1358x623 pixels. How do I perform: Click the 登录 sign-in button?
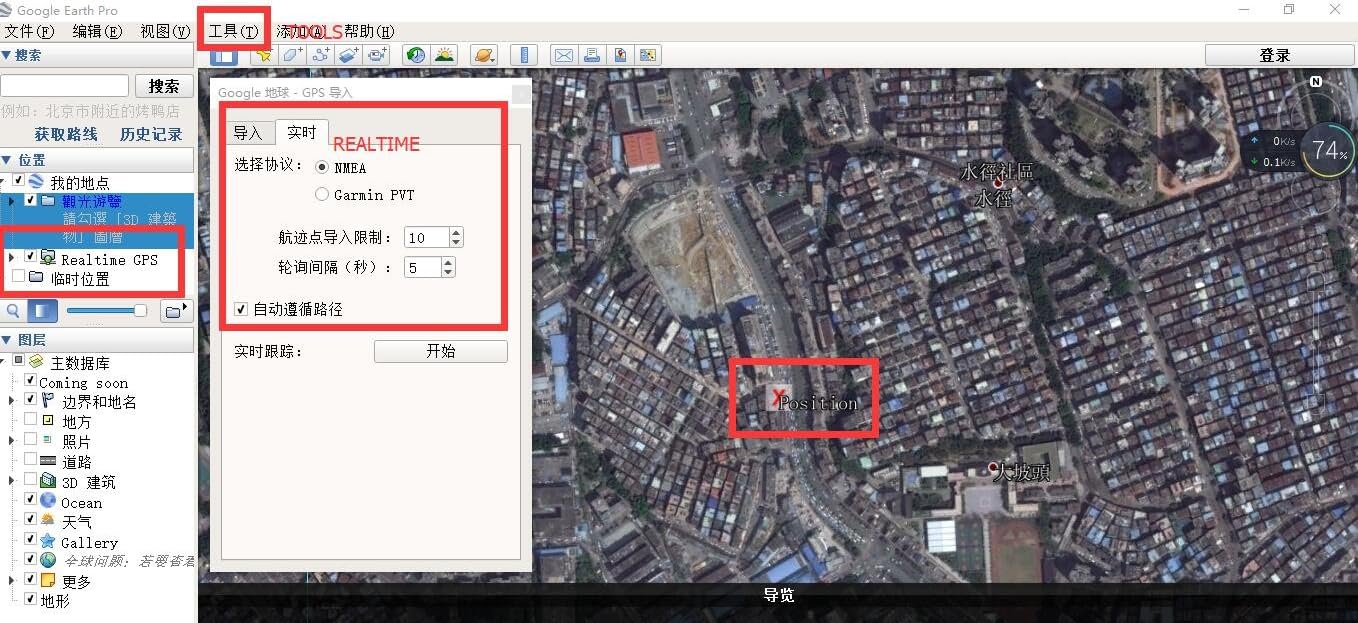[1274, 56]
